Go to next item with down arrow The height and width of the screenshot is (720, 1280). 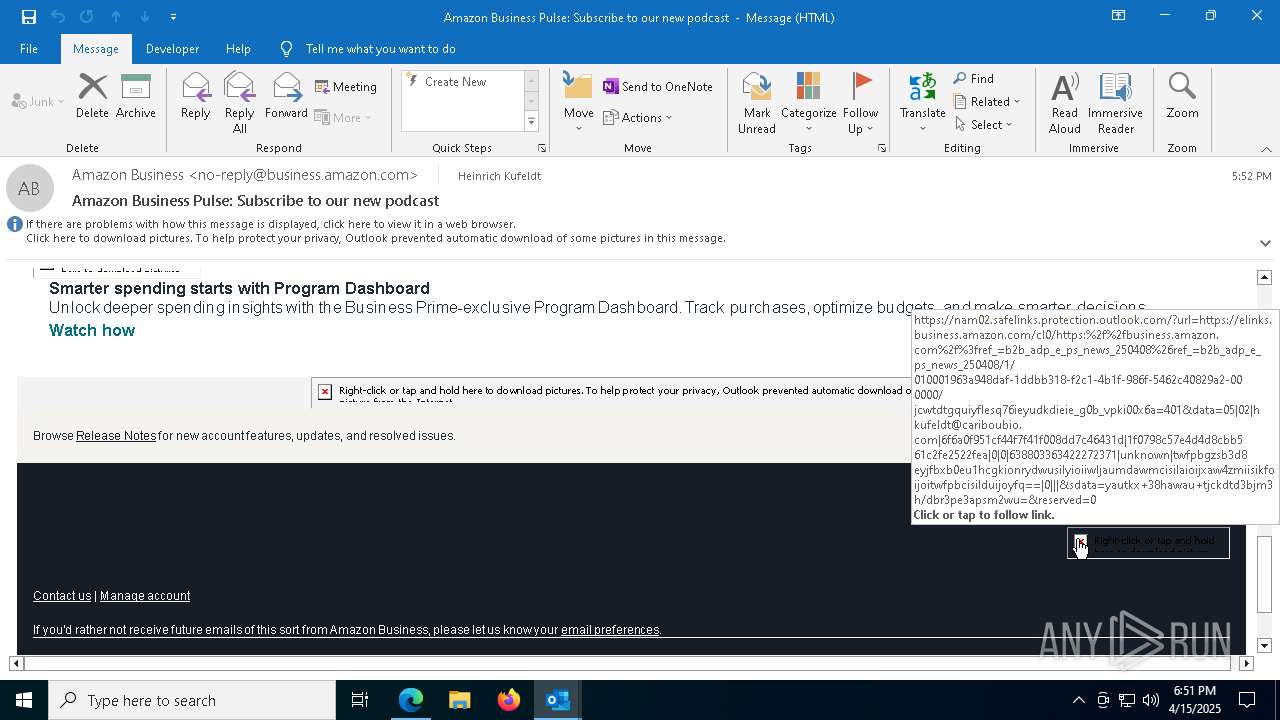pyautogui.click(x=145, y=17)
